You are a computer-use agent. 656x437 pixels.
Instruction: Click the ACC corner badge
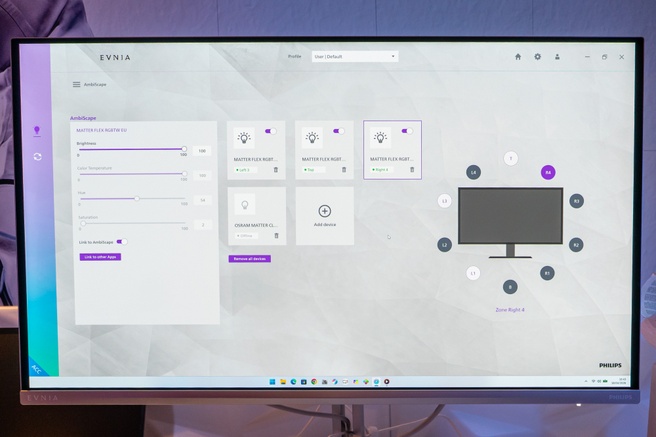pyautogui.click(x=38, y=368)
